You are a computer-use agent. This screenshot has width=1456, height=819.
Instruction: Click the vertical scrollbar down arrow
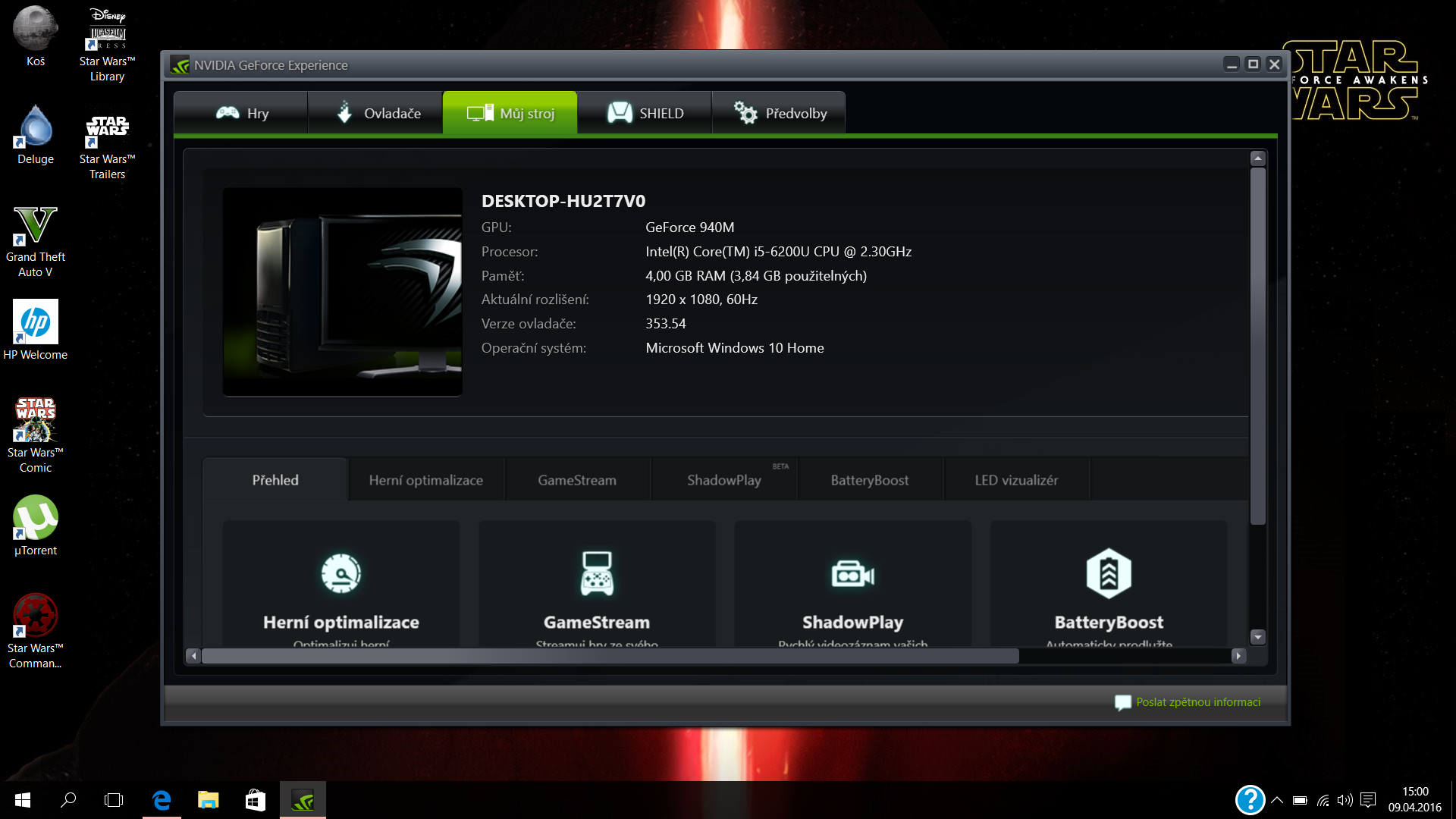(1258, 637)
